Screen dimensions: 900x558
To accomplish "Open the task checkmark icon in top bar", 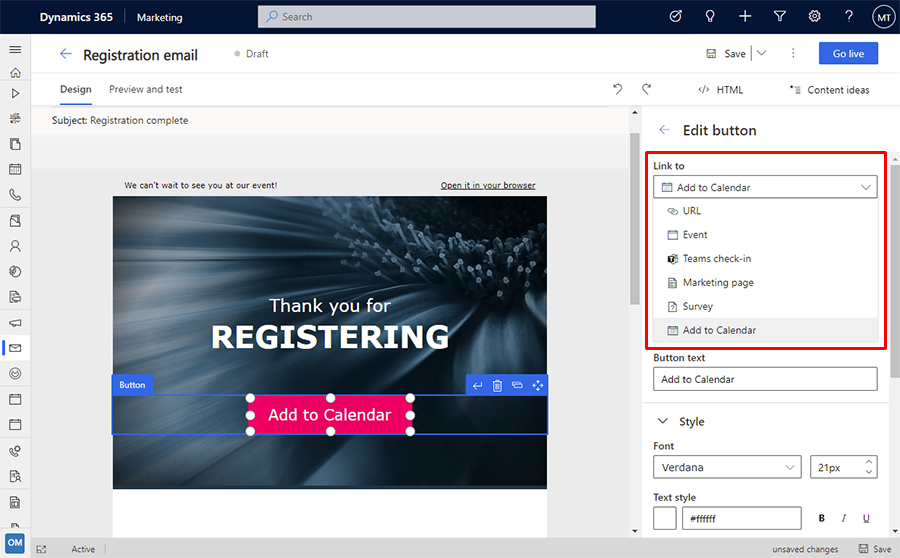I will coord(676,17).
